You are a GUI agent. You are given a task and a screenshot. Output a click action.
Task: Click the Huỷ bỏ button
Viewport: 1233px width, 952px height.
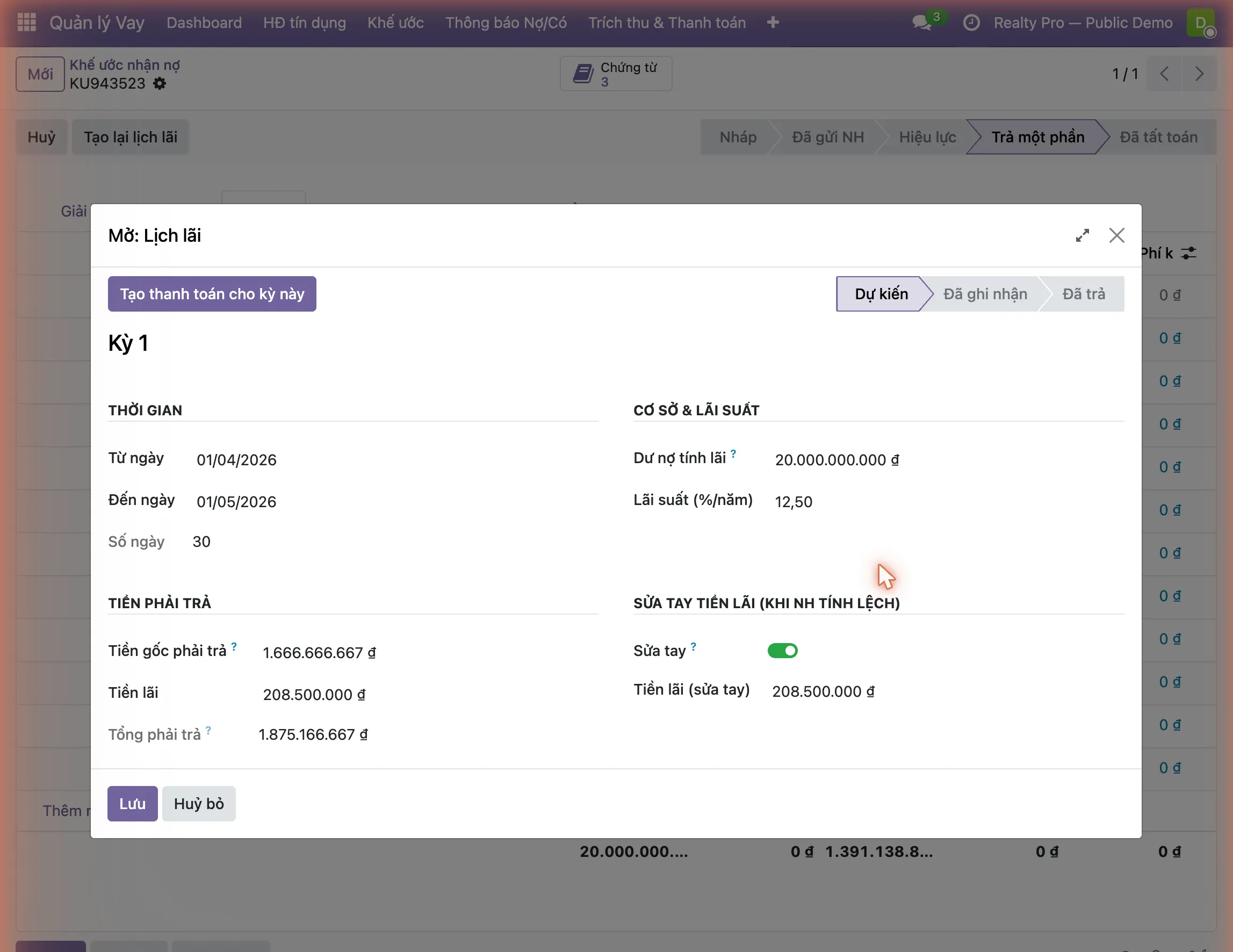point(199,804)
